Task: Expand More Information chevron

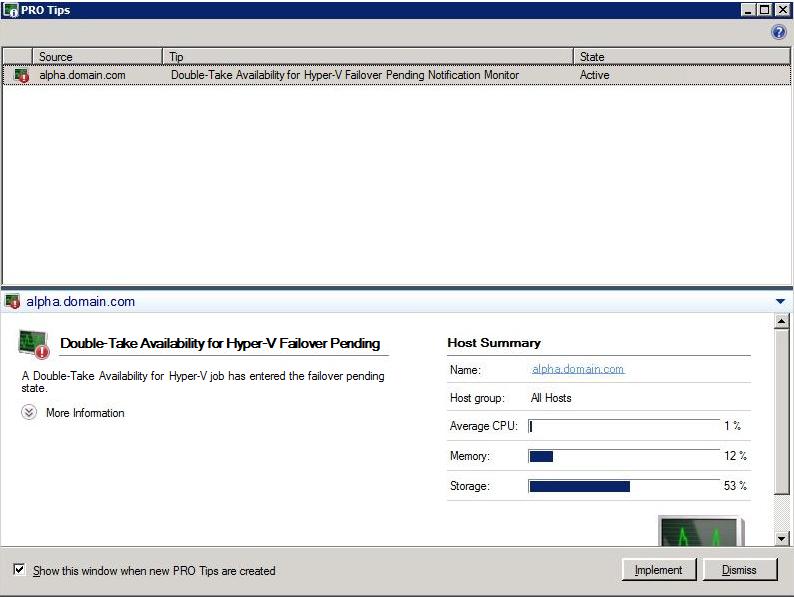Action: (x=29, y=413)
